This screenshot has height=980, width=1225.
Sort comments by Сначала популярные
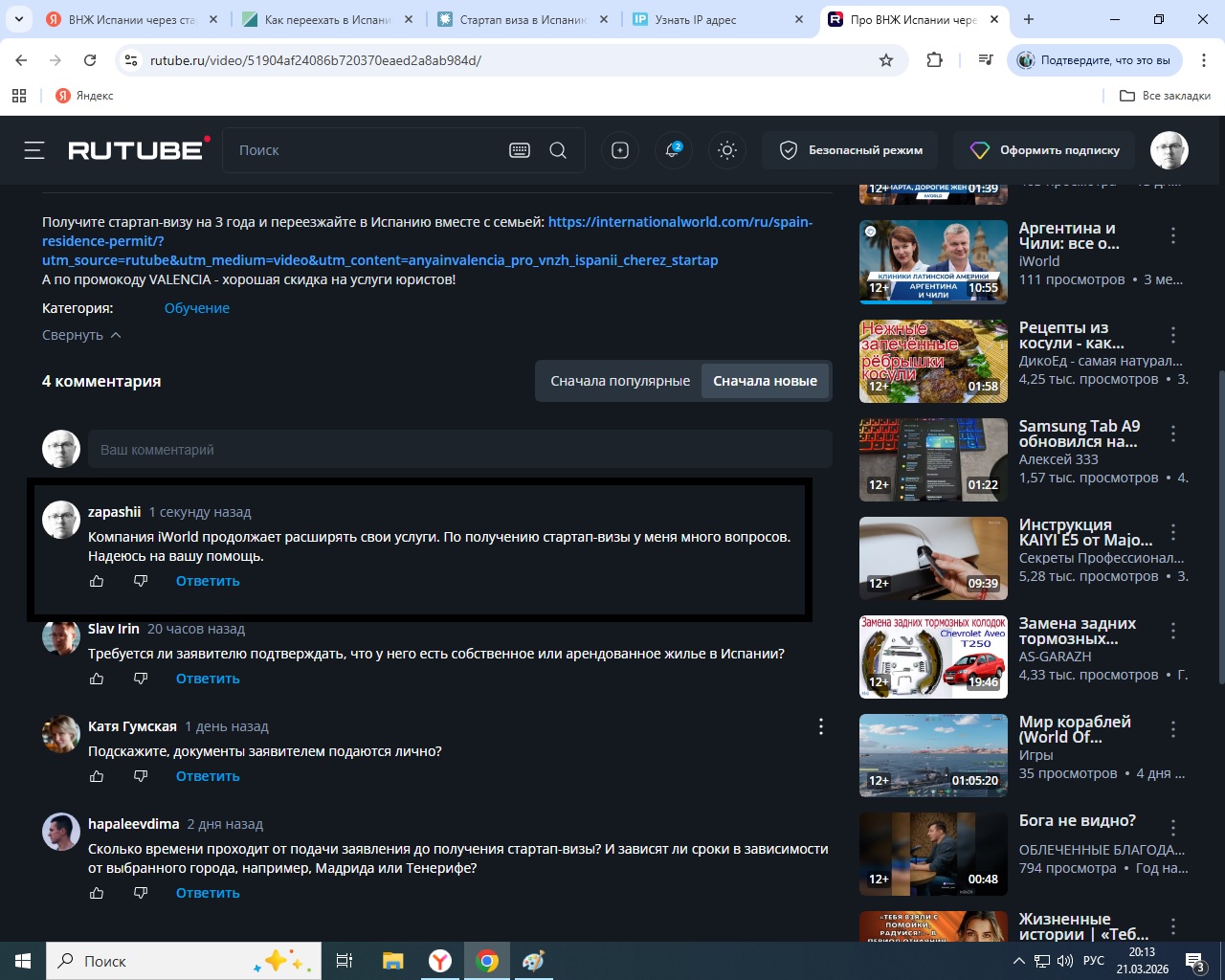click(x=620, y=381)
